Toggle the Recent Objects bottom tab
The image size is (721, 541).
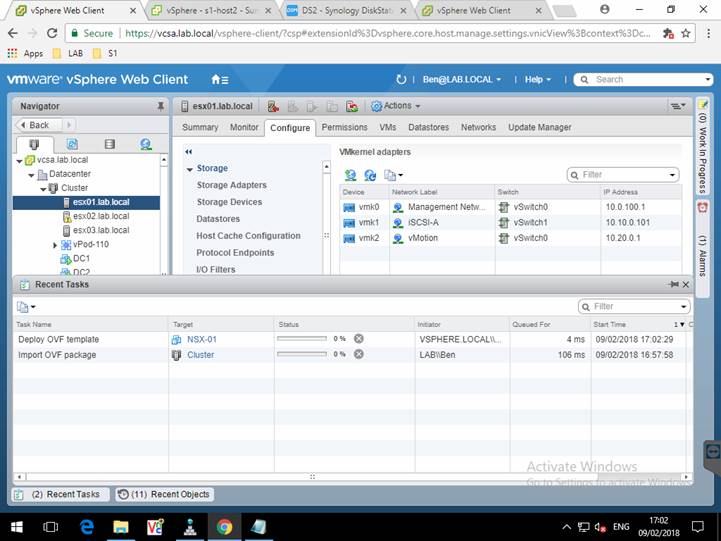pos(165,495)
